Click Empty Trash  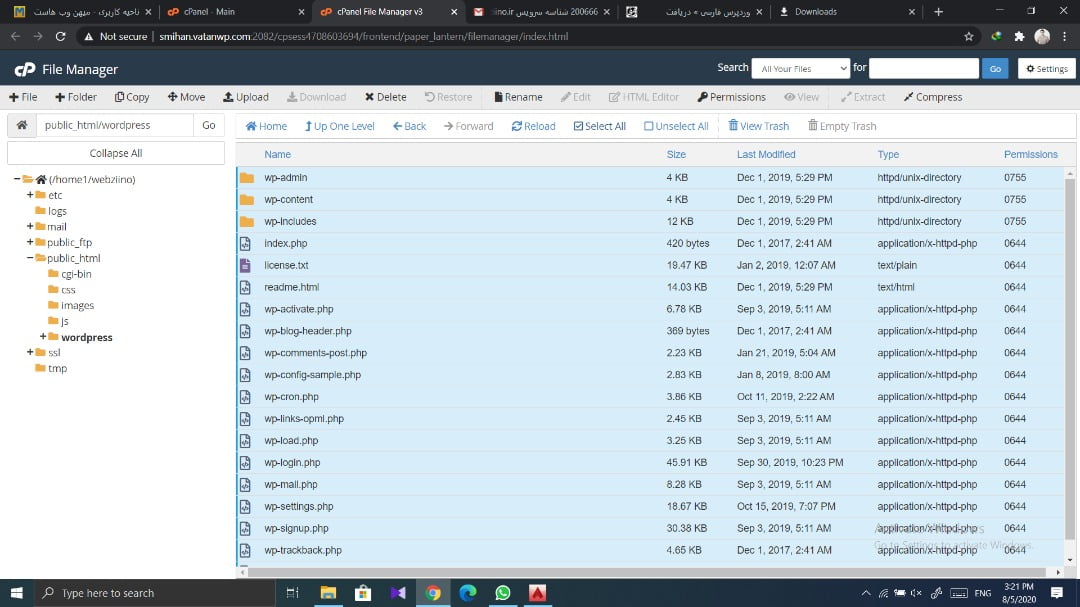click(842, 126)
